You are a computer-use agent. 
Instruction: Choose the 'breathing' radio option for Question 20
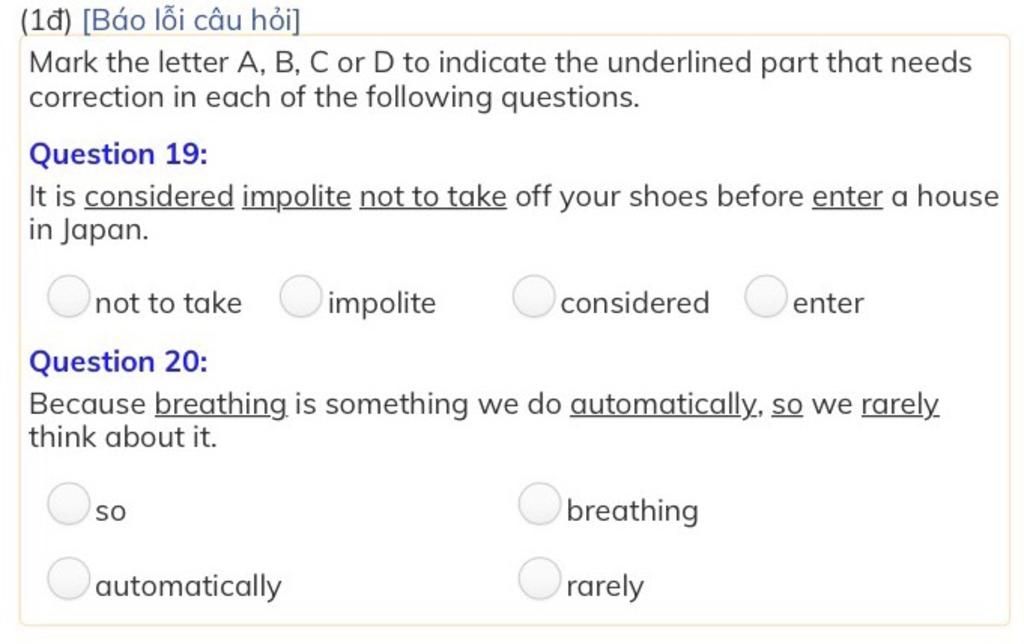click(539, 504)
